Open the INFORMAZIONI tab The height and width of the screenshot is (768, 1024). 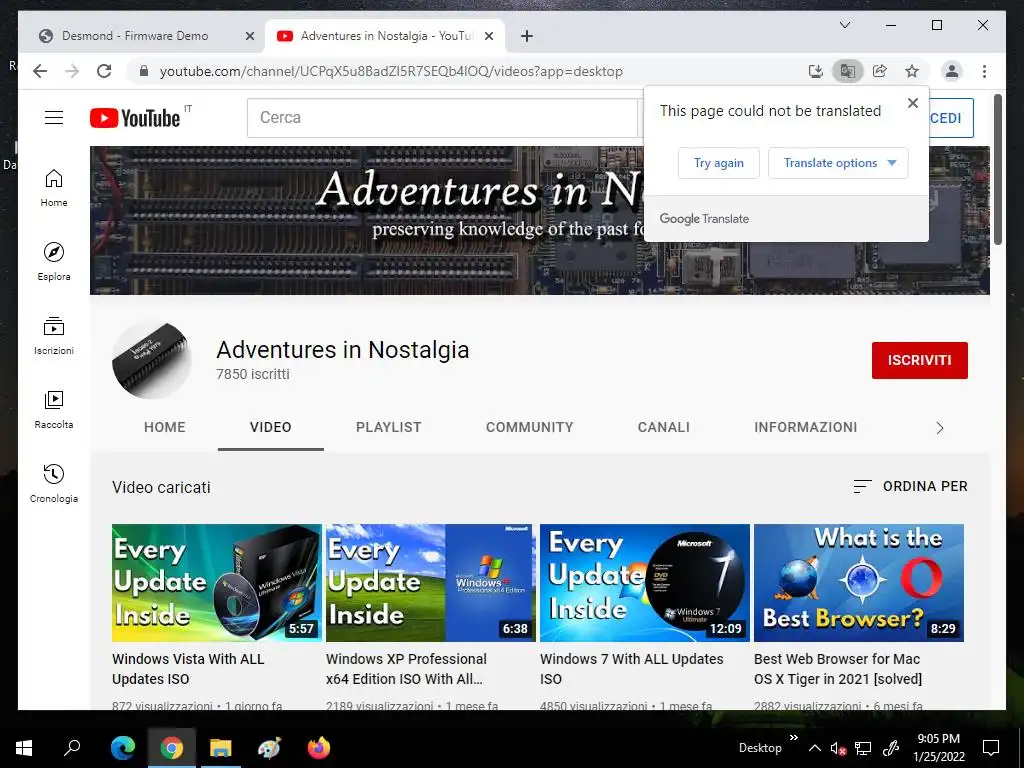(x=806, y=427)
